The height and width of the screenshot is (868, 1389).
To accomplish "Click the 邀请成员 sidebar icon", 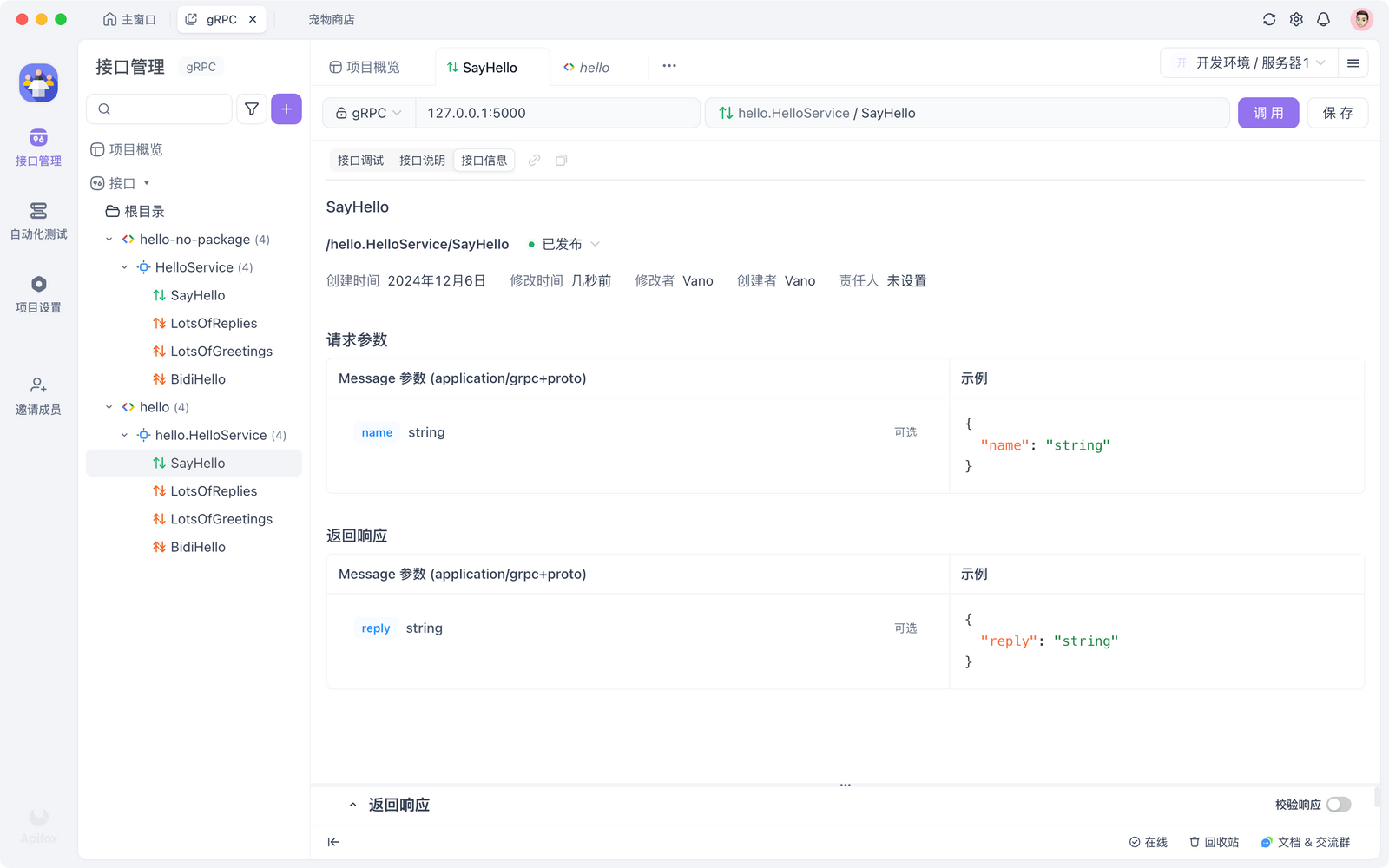I will (38, 392).
